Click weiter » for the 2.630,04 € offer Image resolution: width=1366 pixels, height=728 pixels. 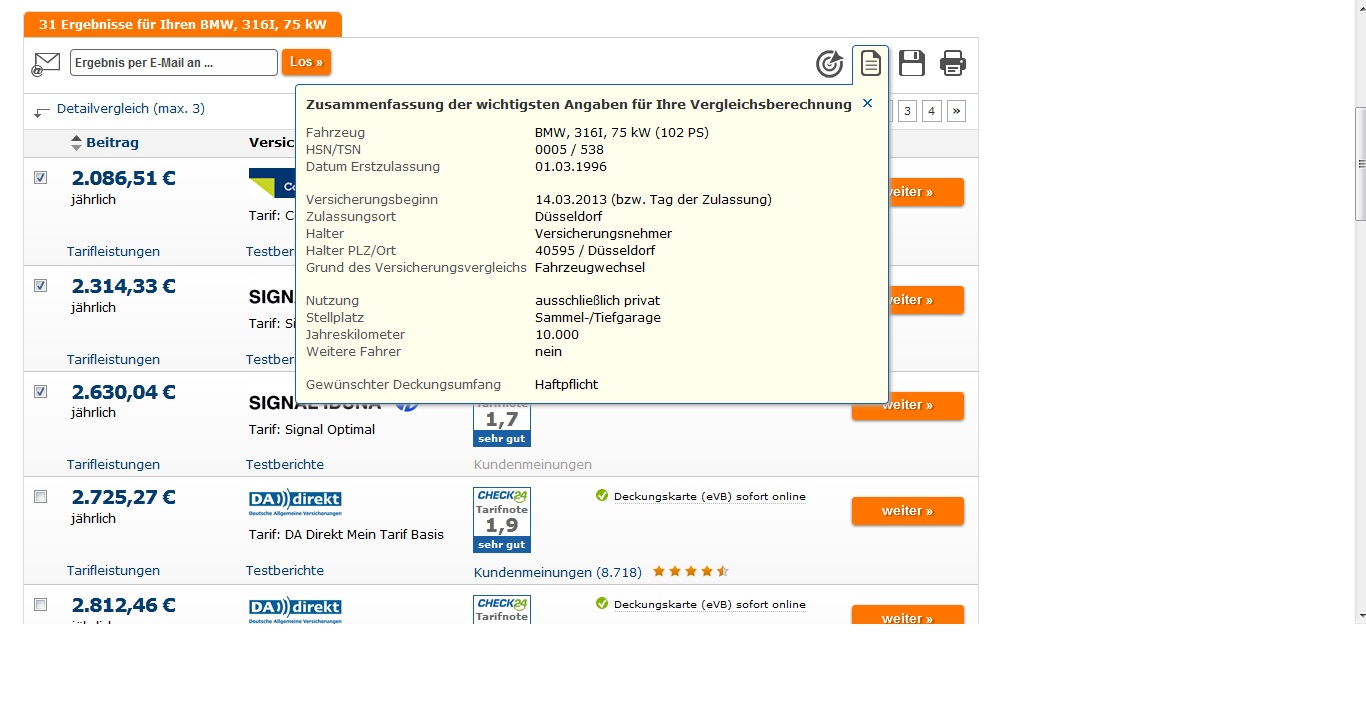click(x=908, y=406)
